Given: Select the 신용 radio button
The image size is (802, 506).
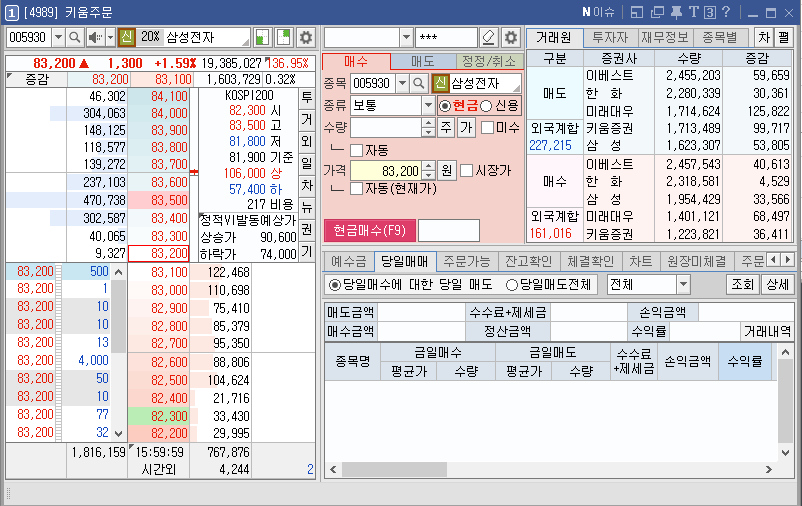Looking at the screenshot, I should click(486, 106).
